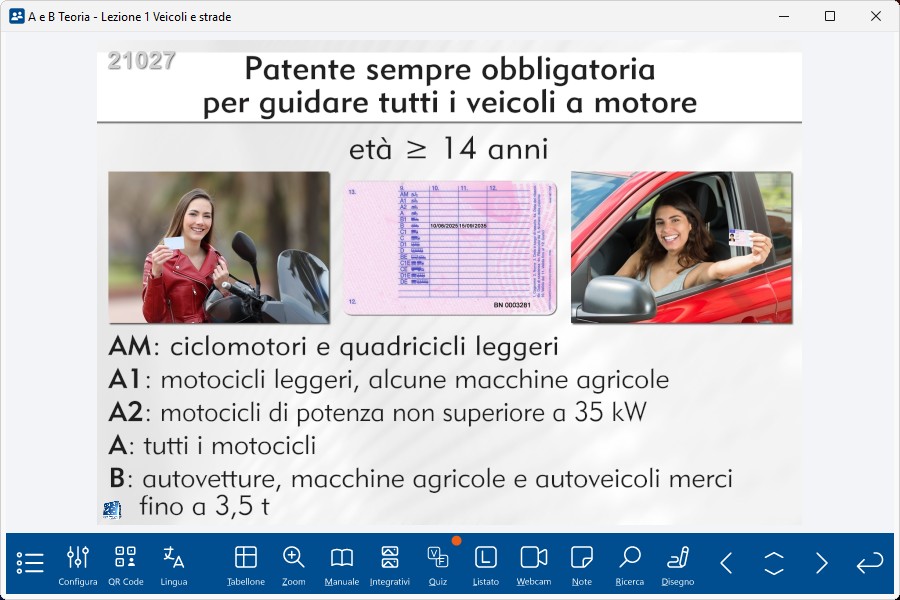Expand the up-down chapter navigator
This screenshot has width=900, height=600.
point(774,563)
